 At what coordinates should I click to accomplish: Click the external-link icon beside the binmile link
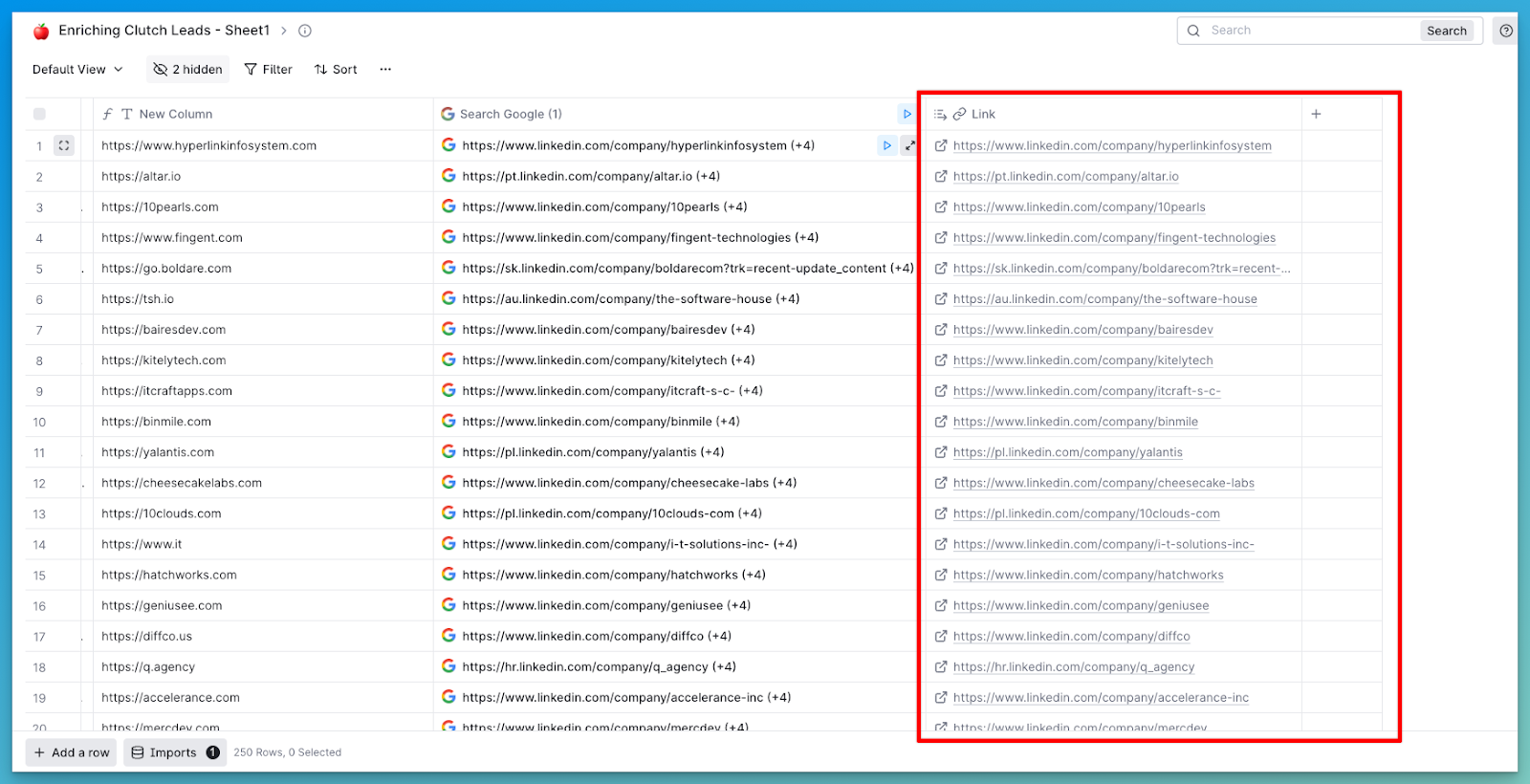point(941,422)
